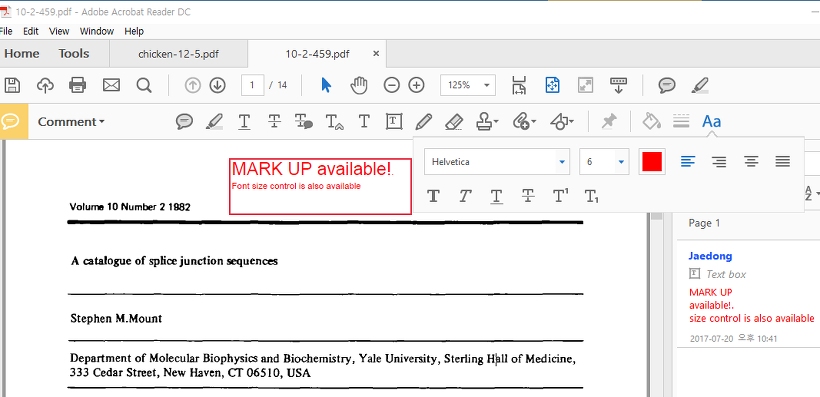
Task: Click the full screen mode icon
Action: pos(585,85)
